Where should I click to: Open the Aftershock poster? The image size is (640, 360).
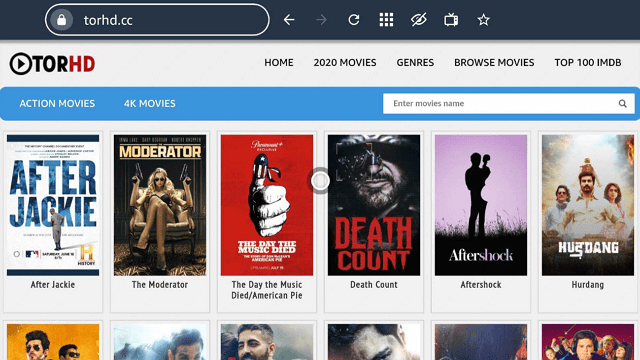[481, 205]
